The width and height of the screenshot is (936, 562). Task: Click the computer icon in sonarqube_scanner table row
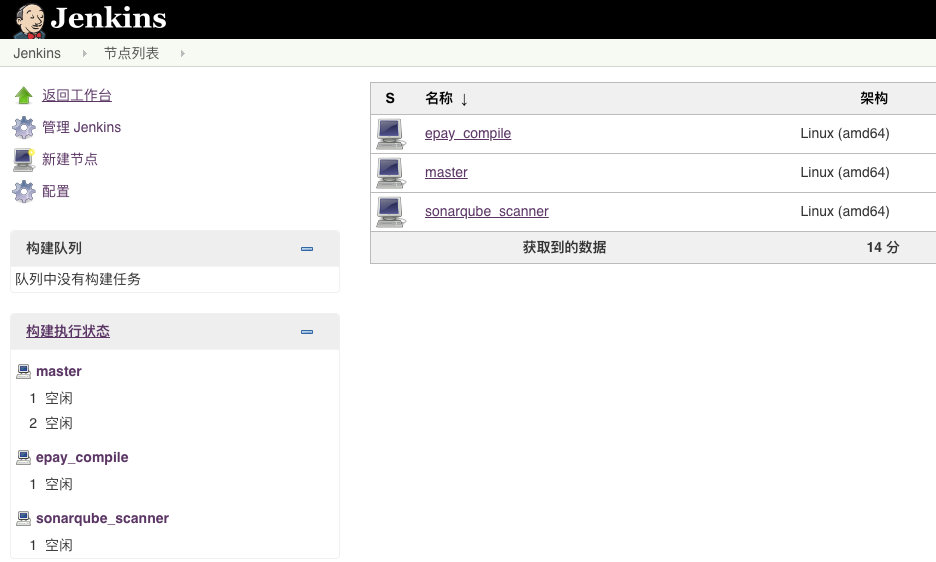pyautogui.click(x=390, y=212)
